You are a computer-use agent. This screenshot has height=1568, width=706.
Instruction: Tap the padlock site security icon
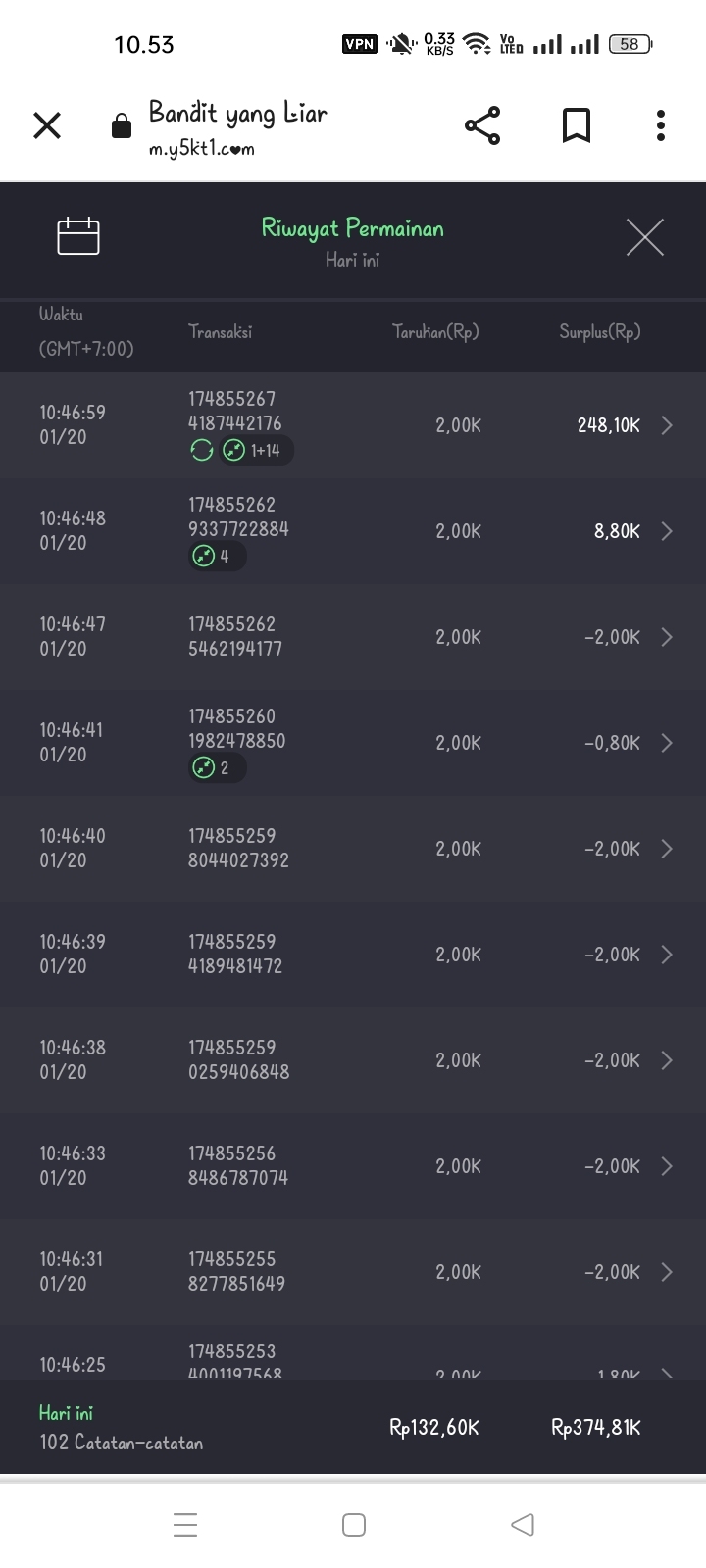coord(122,126)
